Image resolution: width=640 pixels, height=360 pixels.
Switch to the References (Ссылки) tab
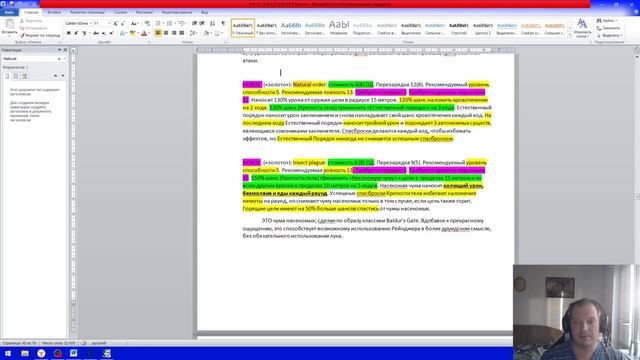[120, 13]
